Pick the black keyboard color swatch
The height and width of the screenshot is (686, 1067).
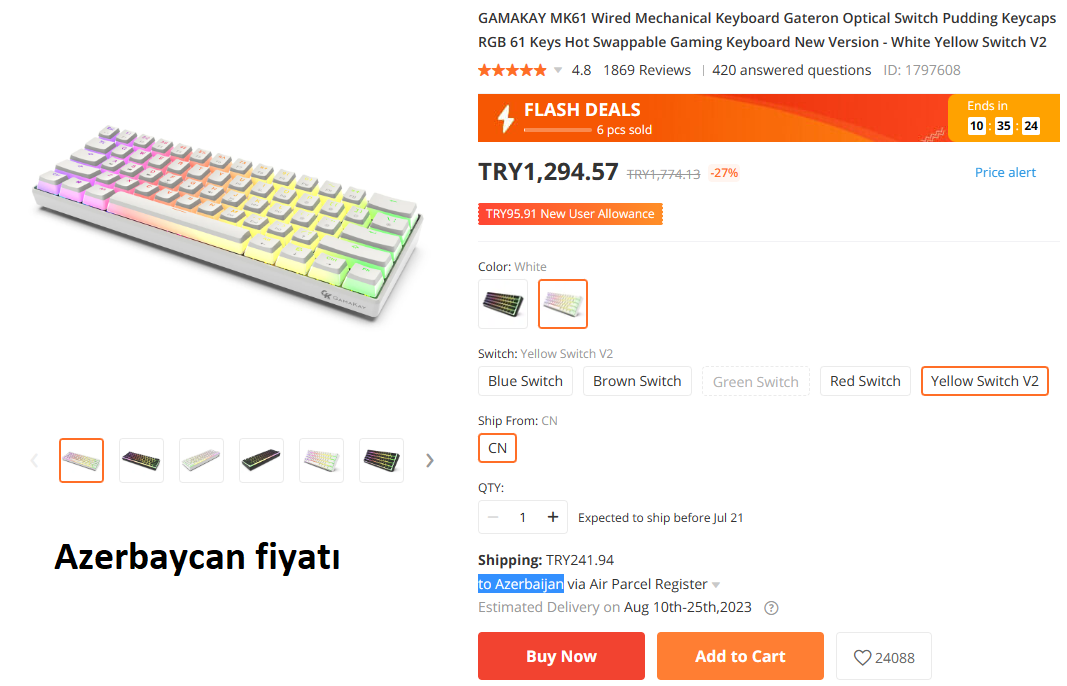503,304
